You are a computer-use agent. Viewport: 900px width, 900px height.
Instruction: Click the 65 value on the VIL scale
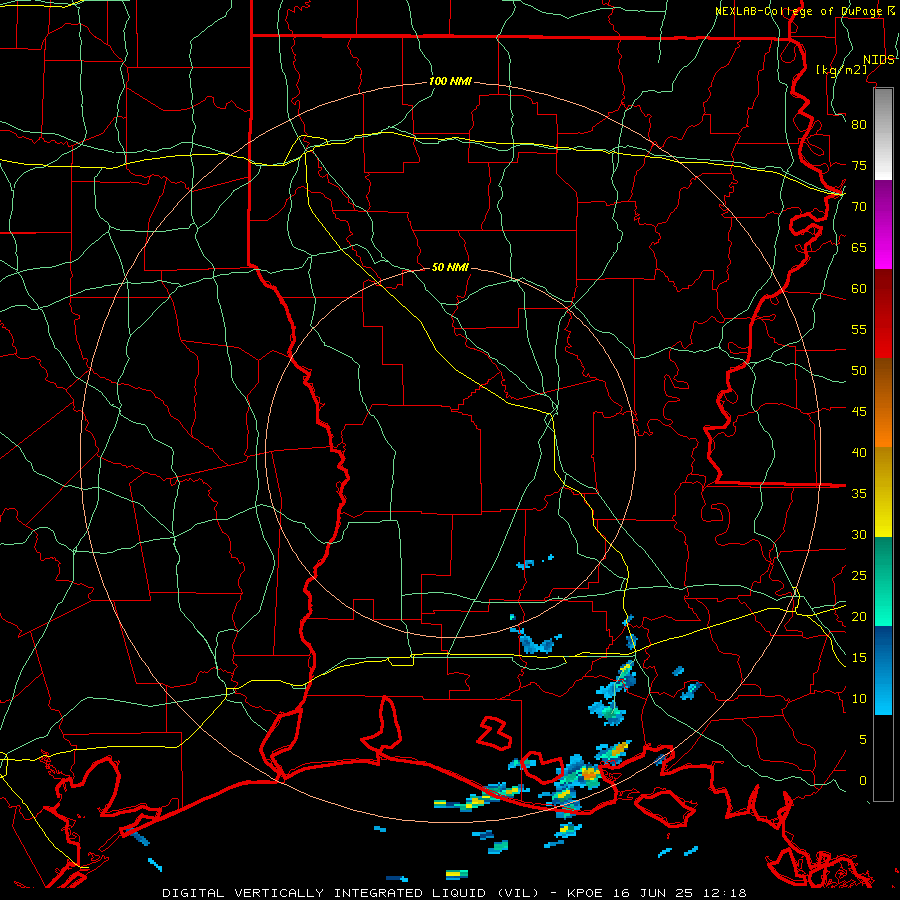859,248
